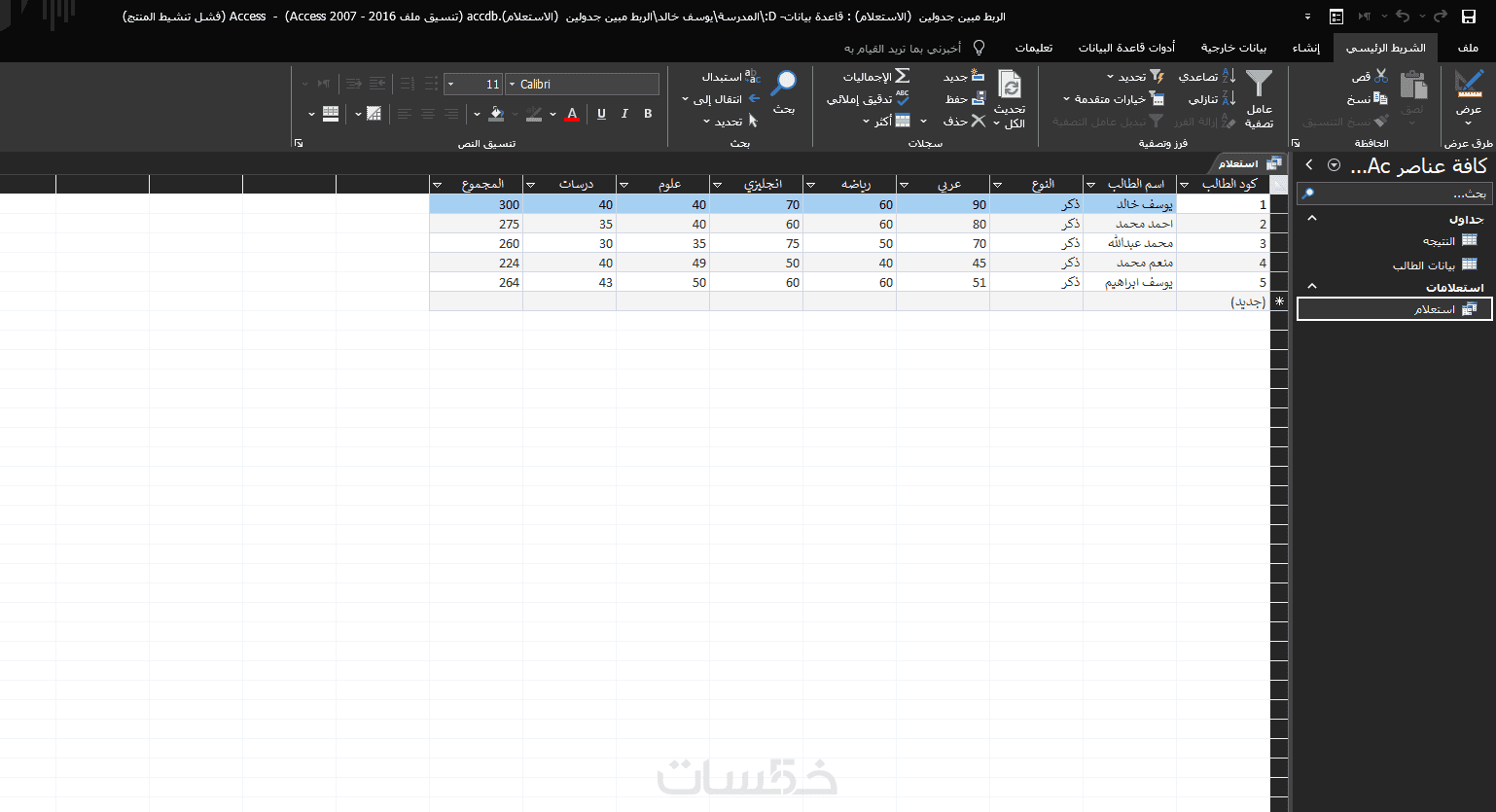Open the ملف (File) tab

(1468, 48)
